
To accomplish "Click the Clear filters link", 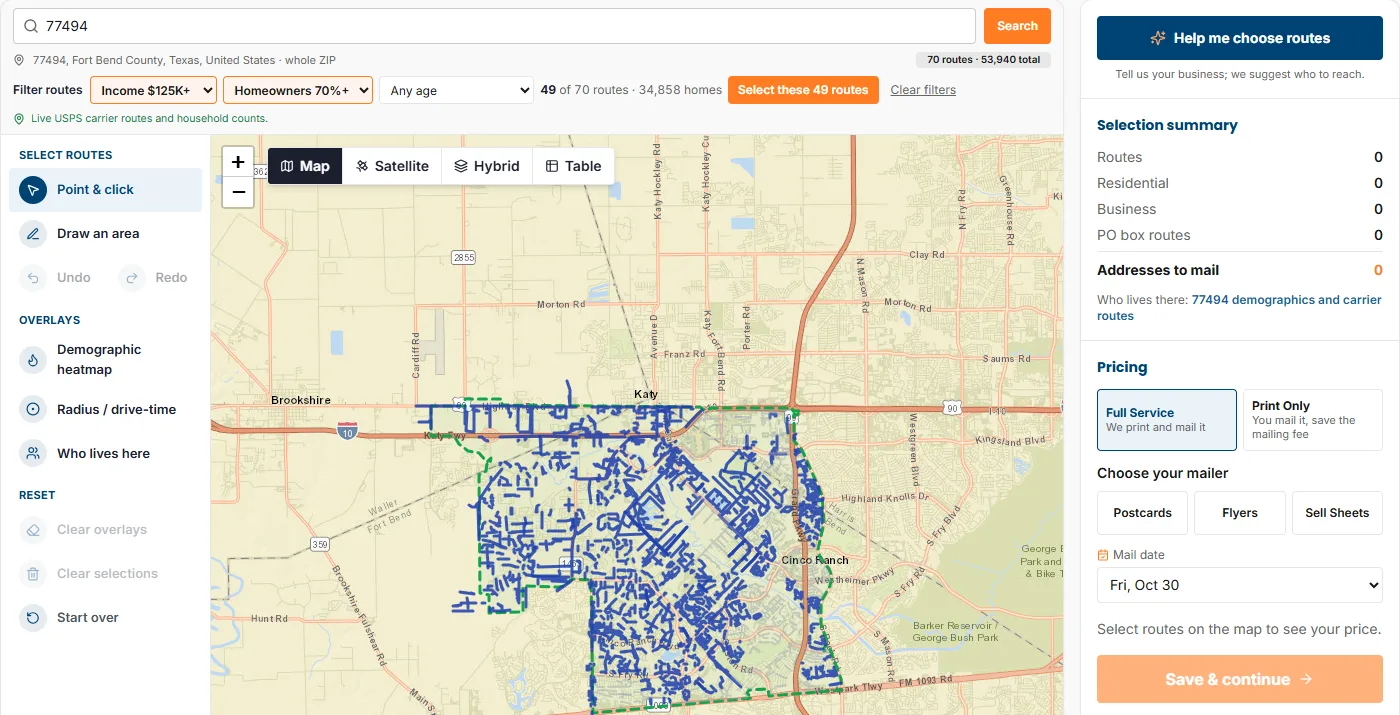I will [923, 90].
